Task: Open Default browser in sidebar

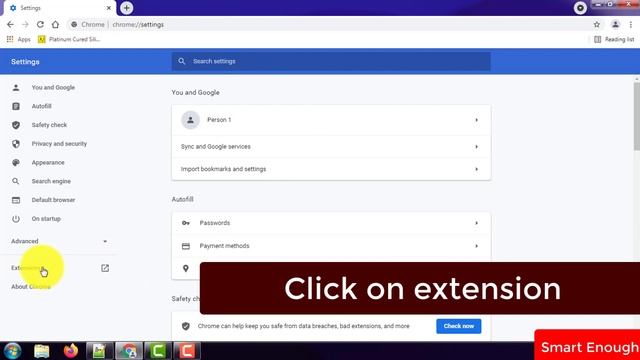Action: (53, 200)
